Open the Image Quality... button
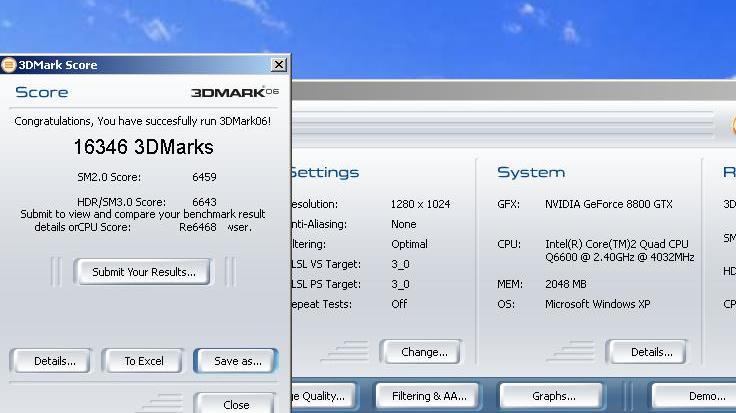Screen dimensions: 736x413 pyautogui.click(x=322, y=396)
